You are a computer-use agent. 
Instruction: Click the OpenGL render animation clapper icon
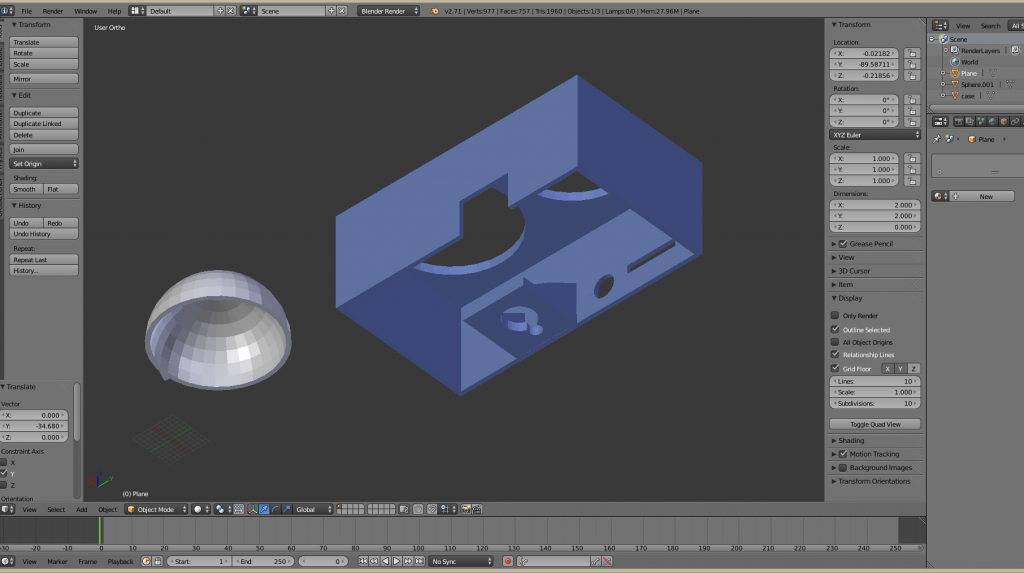coord(477,509)
